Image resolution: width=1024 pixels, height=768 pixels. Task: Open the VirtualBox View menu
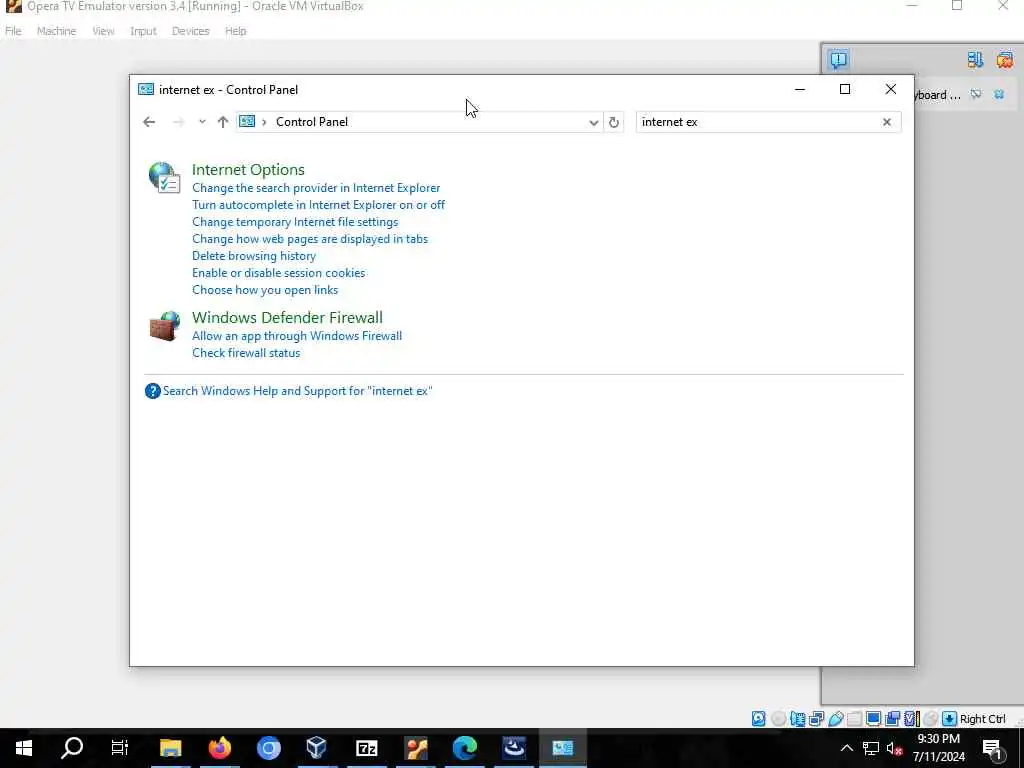pos(103,31)
